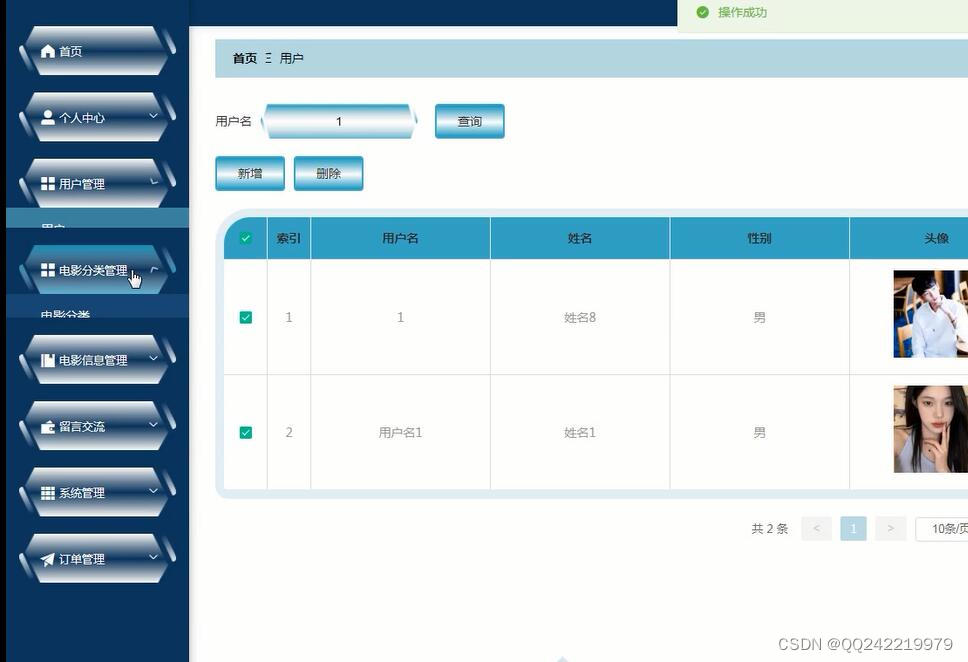
Task: Select pagination page 1
Action: (853, 528)
